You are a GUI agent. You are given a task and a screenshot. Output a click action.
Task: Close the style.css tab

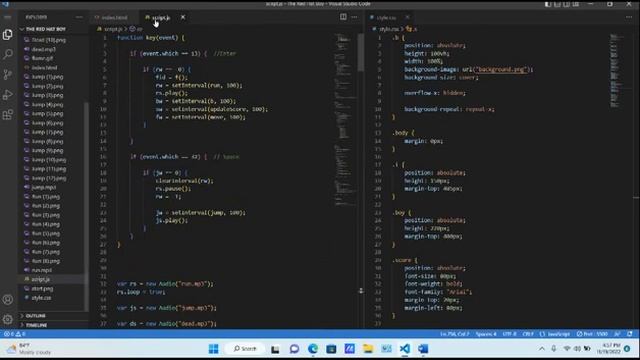point(407,17)
